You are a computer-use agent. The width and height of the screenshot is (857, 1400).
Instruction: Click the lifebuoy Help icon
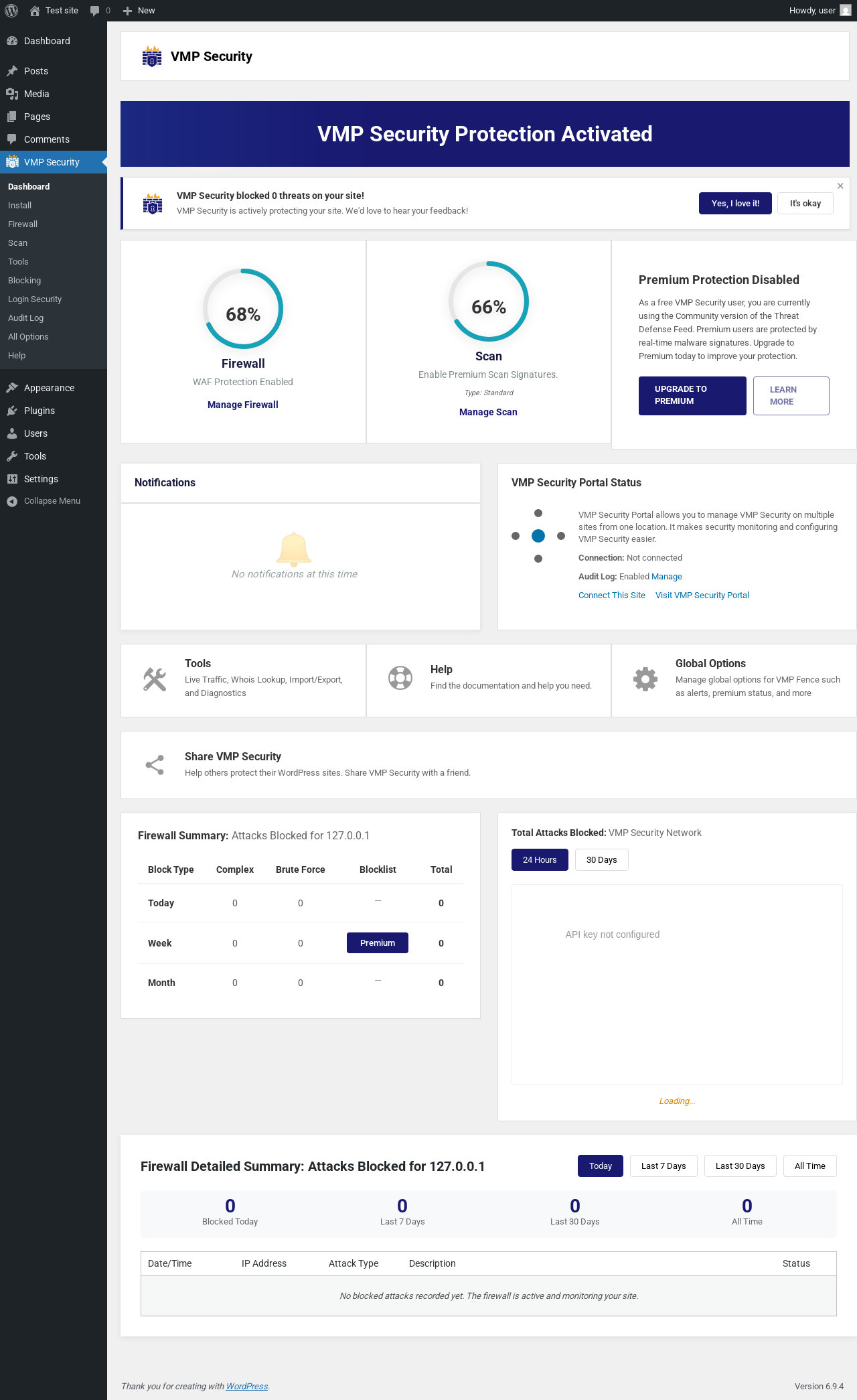tap(400, 678)
